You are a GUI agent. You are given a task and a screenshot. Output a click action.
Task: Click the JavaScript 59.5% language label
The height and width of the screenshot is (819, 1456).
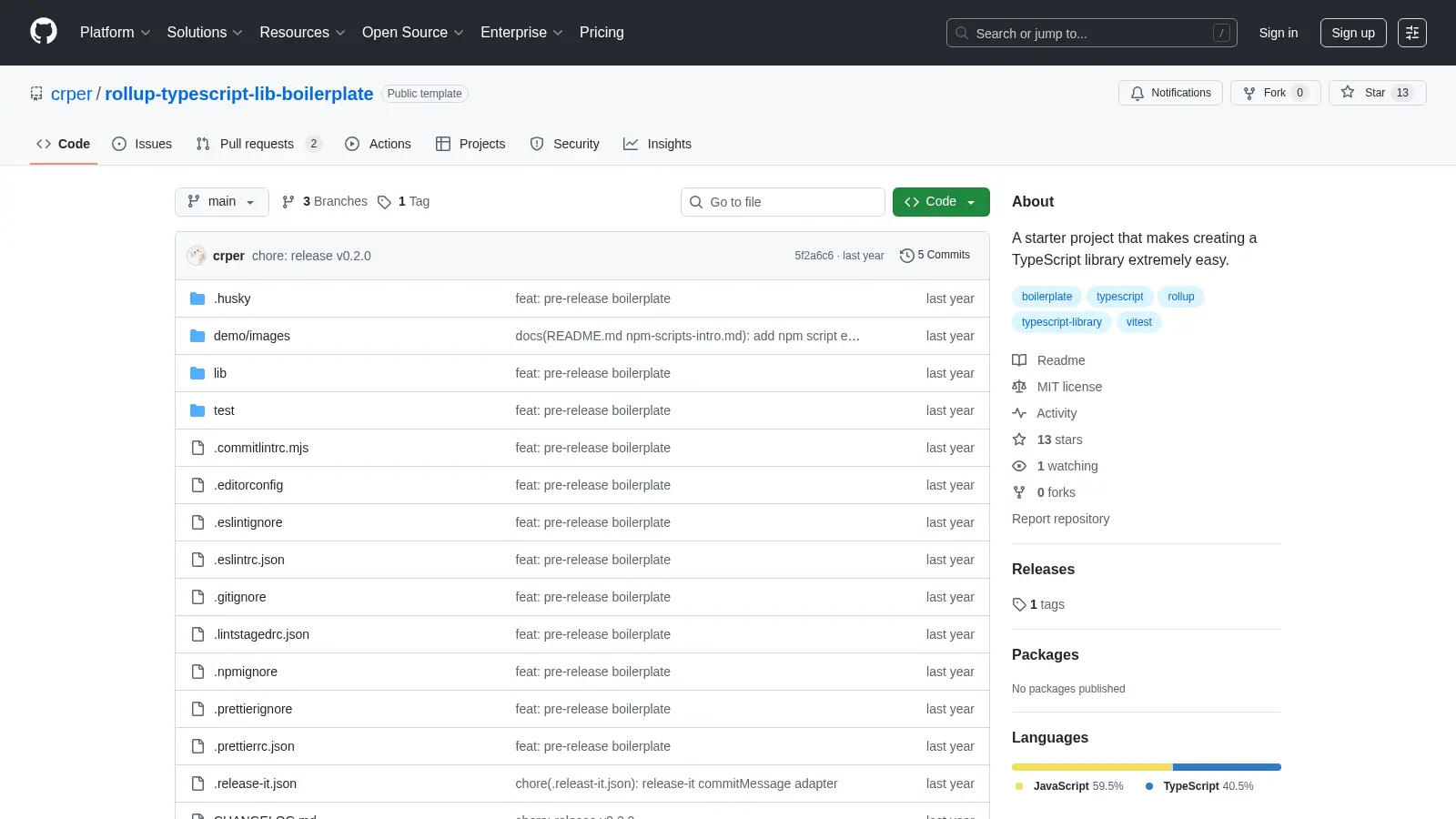coord(1069,786)
